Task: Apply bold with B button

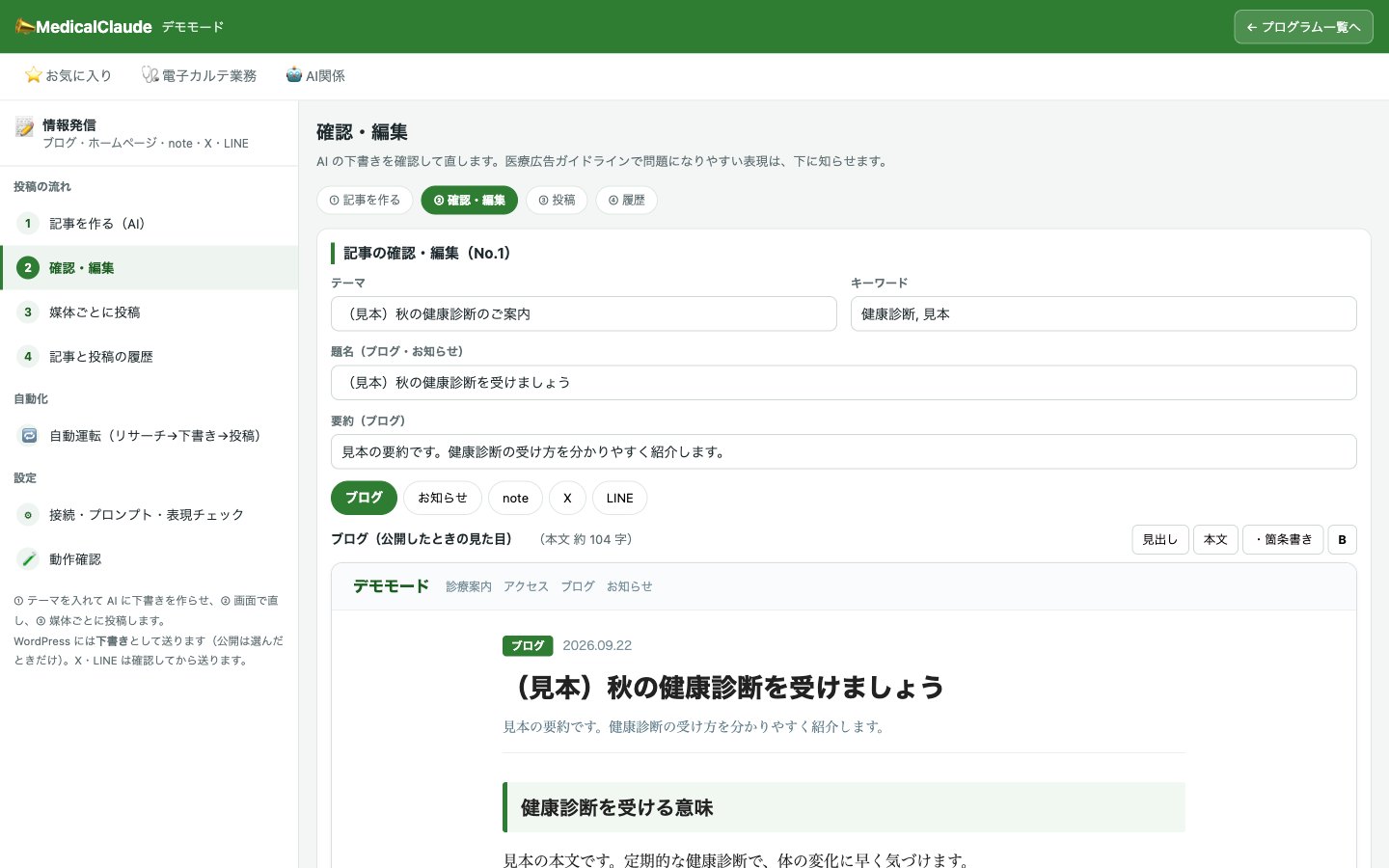Action: coord(1342,540)
